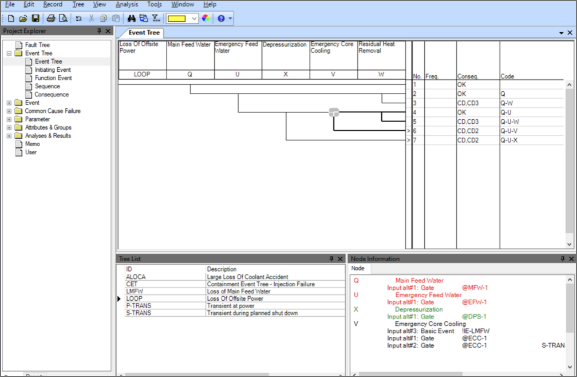577x377 pixels.
Task: Click the blue Help question icon
Action: click(x=221, y=18)
